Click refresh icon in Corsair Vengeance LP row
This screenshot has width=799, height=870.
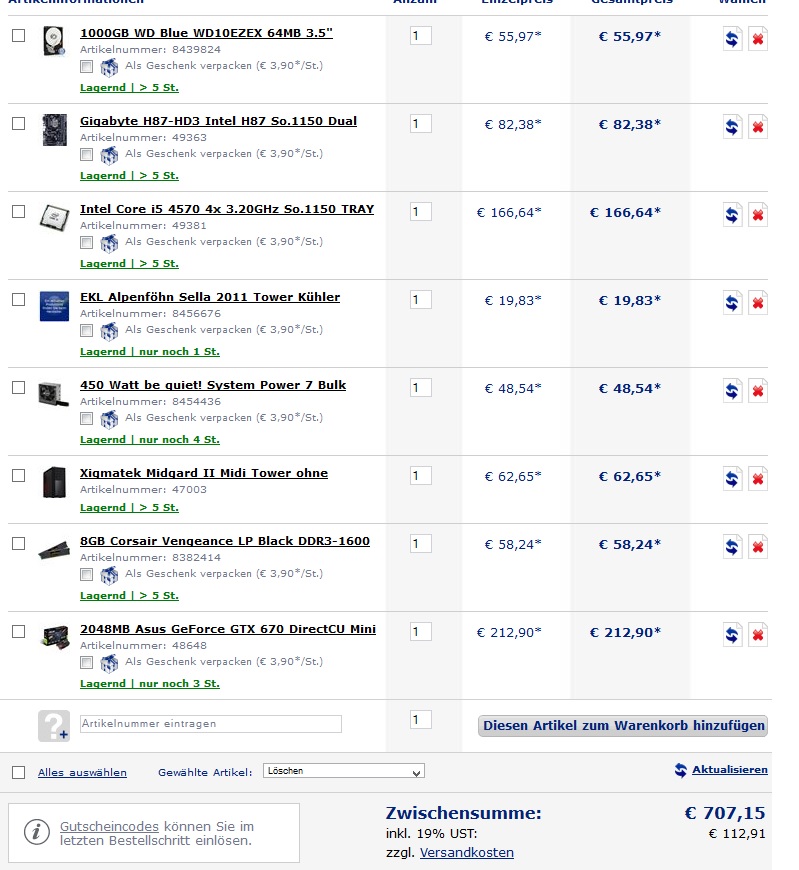click(732, 547)
